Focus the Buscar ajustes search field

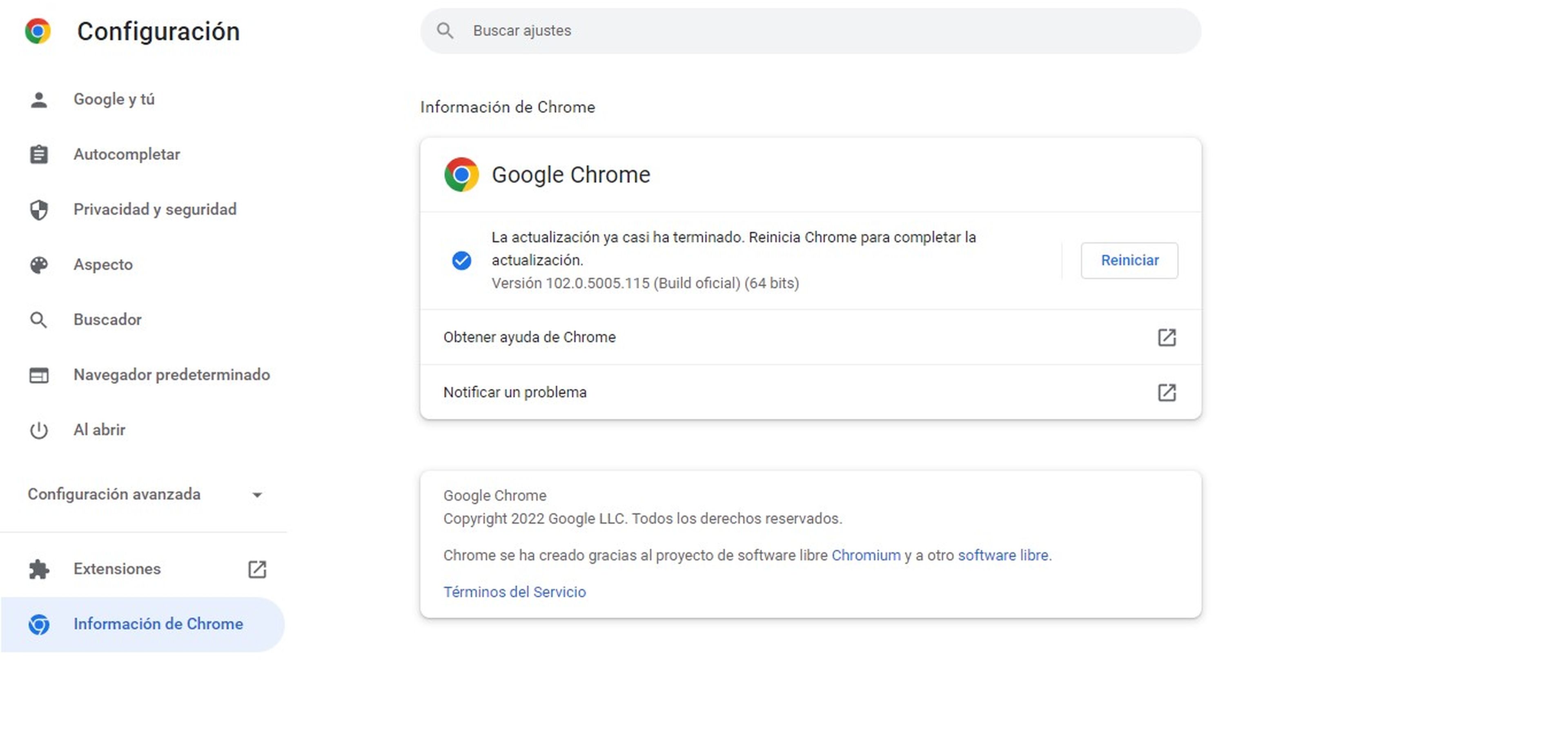point(810,31)
